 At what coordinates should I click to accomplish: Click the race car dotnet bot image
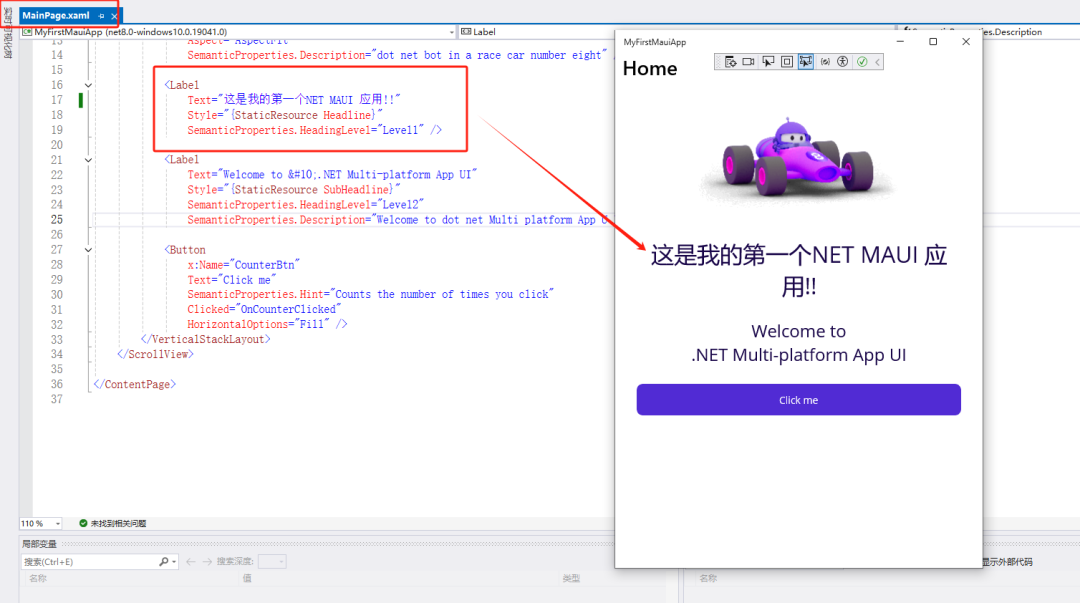coord(798,160)
